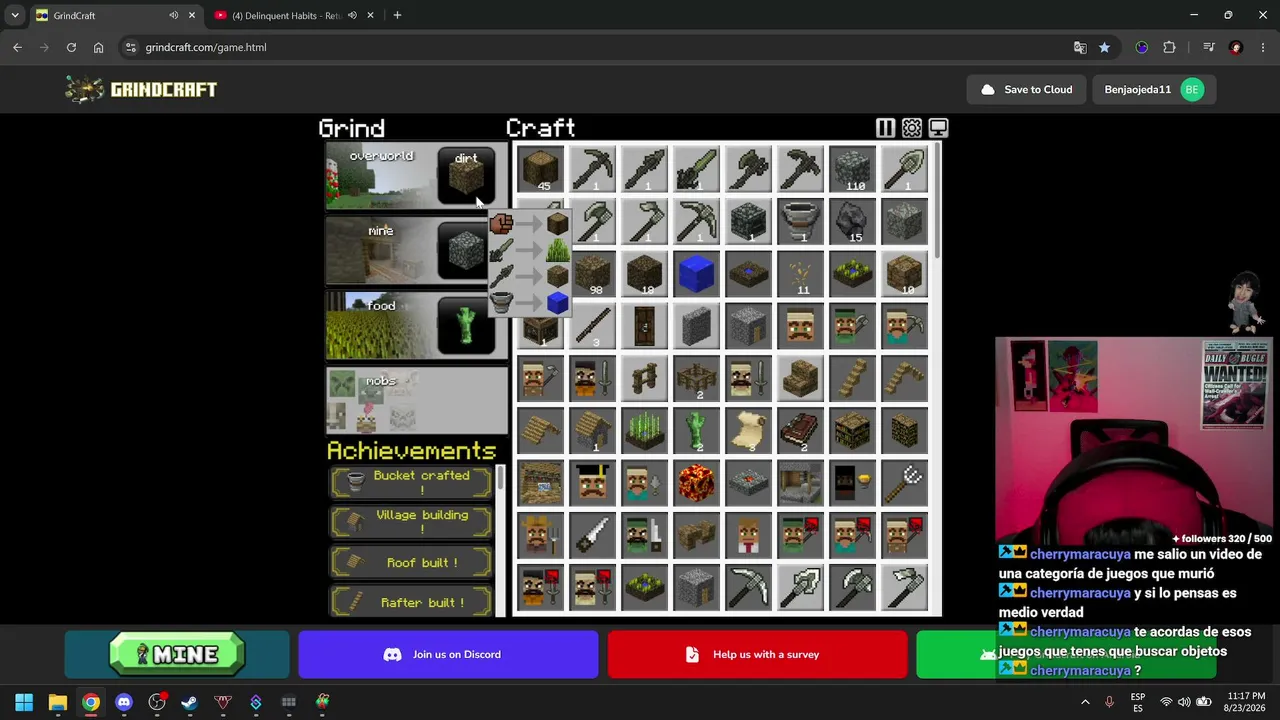Click the grindcraft.com address bar
1280x720 pixels.
click(600, 47)
